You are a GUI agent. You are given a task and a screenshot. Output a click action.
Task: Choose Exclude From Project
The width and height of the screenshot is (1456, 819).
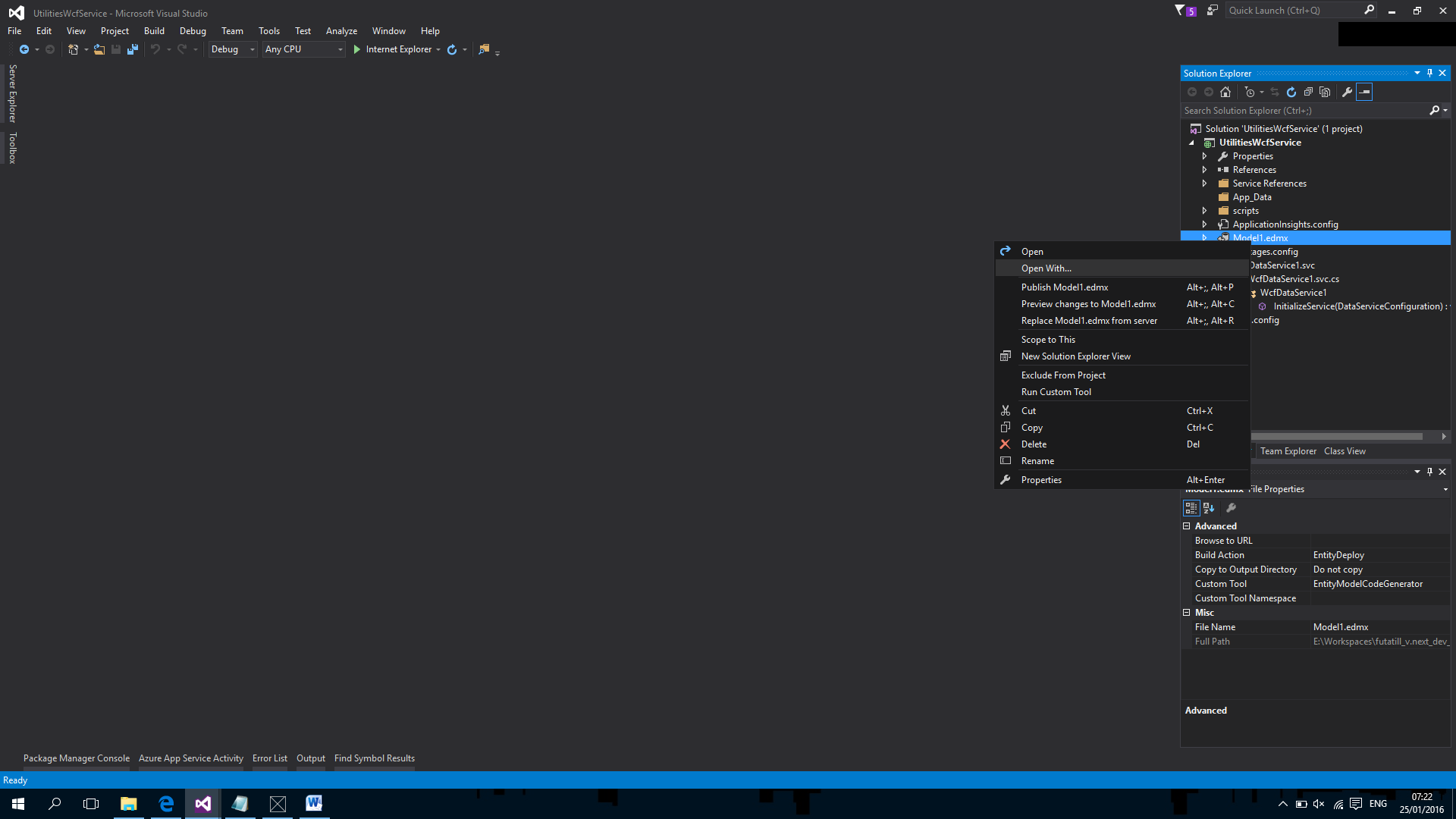point(1122,375)
